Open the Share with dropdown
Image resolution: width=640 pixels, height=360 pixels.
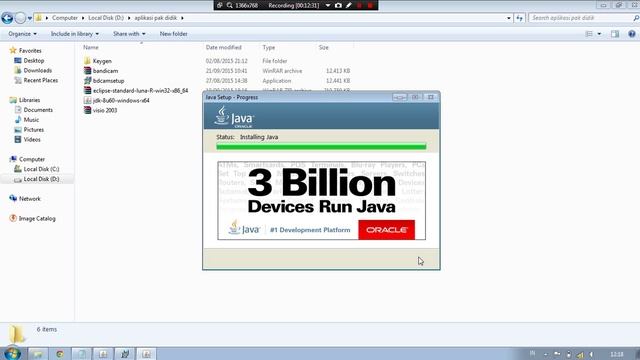click(x=129, y=34)
